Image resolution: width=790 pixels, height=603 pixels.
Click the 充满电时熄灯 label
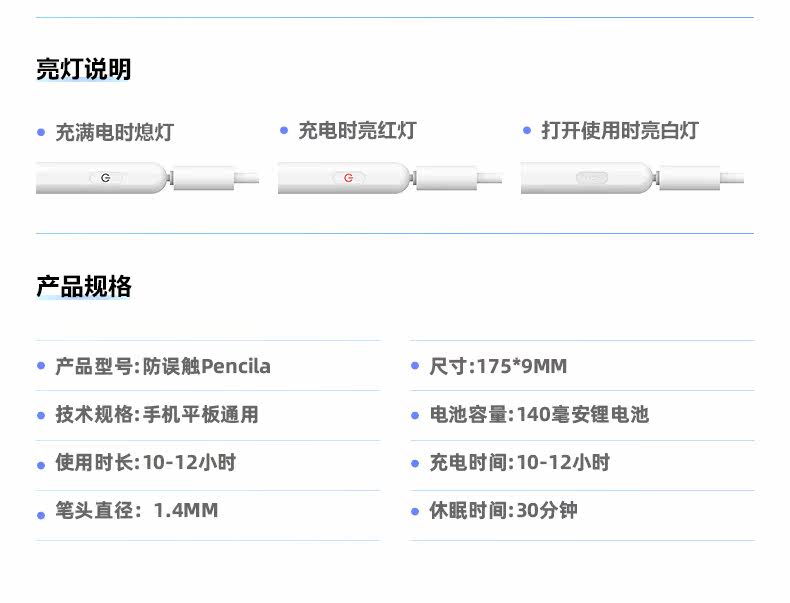[115, 132]
